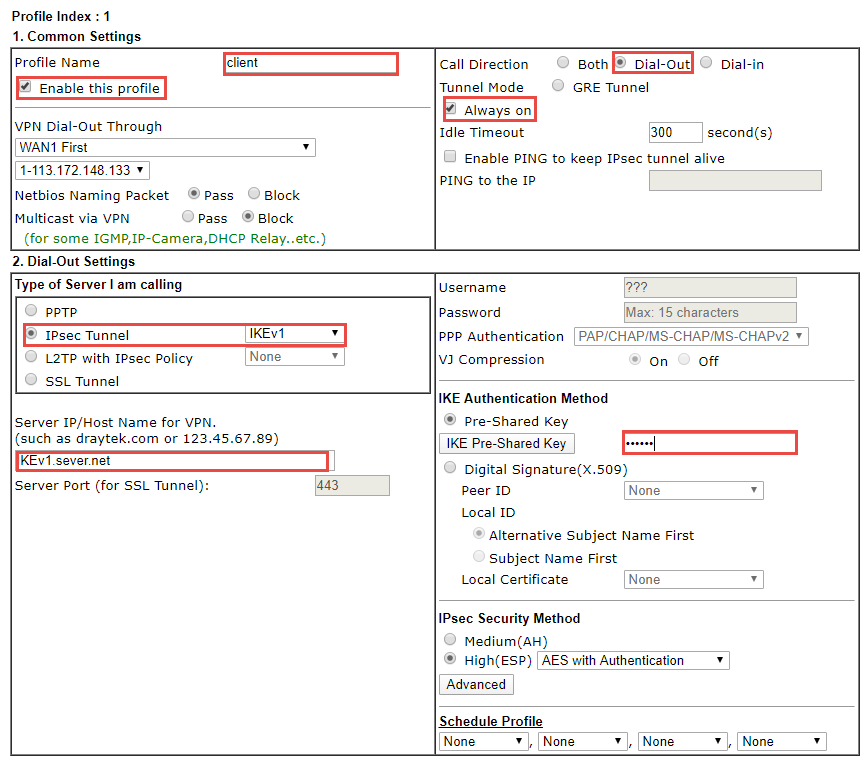Open the WAN1 First dial-out dropdown
868x760 pixels.
(x=165, y=148)
